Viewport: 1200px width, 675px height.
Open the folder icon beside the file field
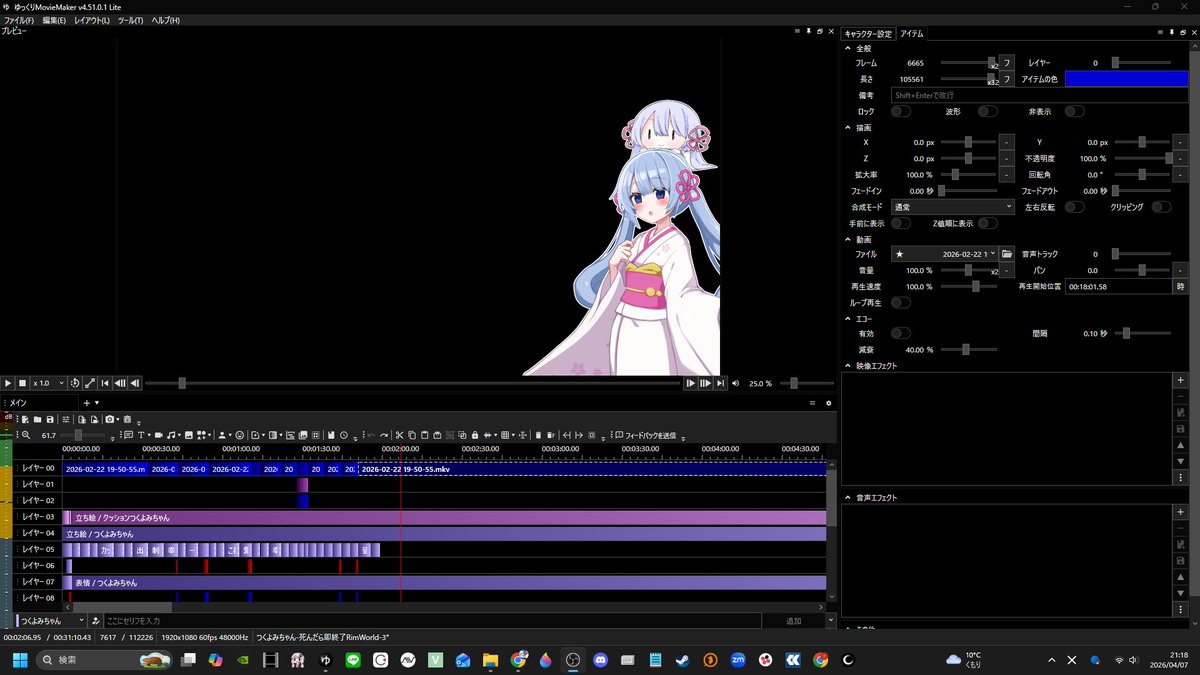point(1007,254)
